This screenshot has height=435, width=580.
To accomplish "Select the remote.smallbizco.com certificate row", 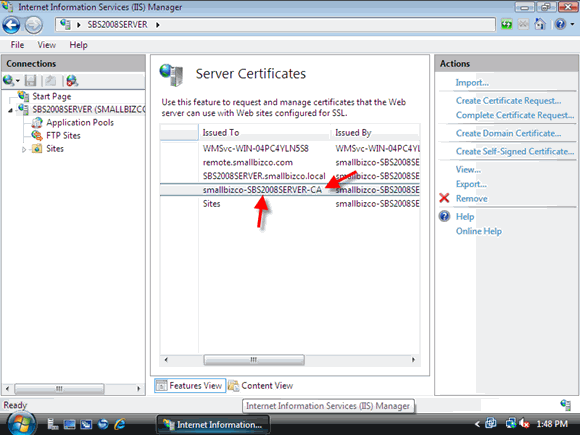I will pyautogui.click(x=290, y=162).
